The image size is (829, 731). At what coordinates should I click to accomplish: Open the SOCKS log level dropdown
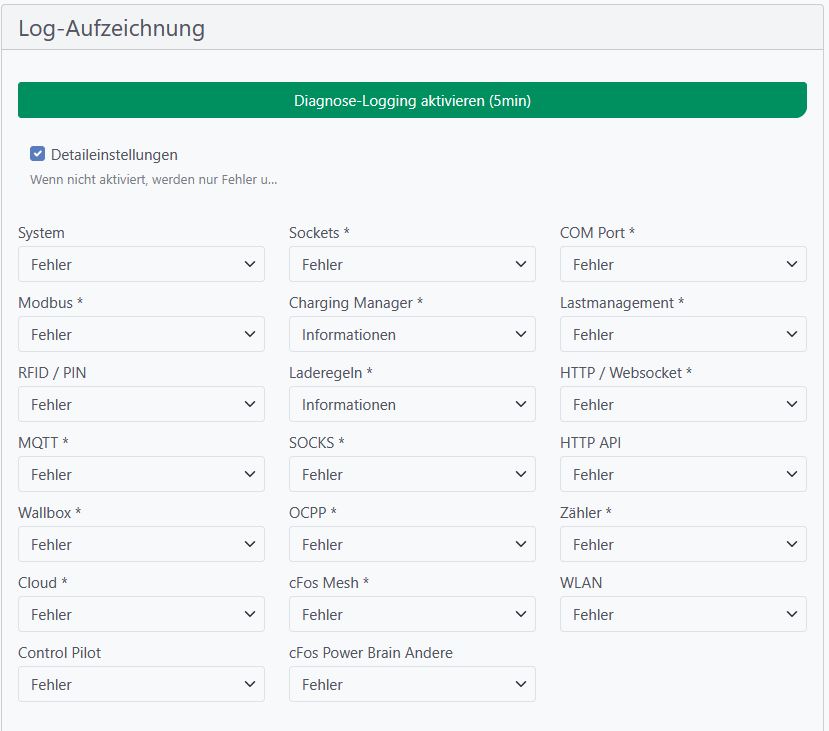tap(412, 475)
